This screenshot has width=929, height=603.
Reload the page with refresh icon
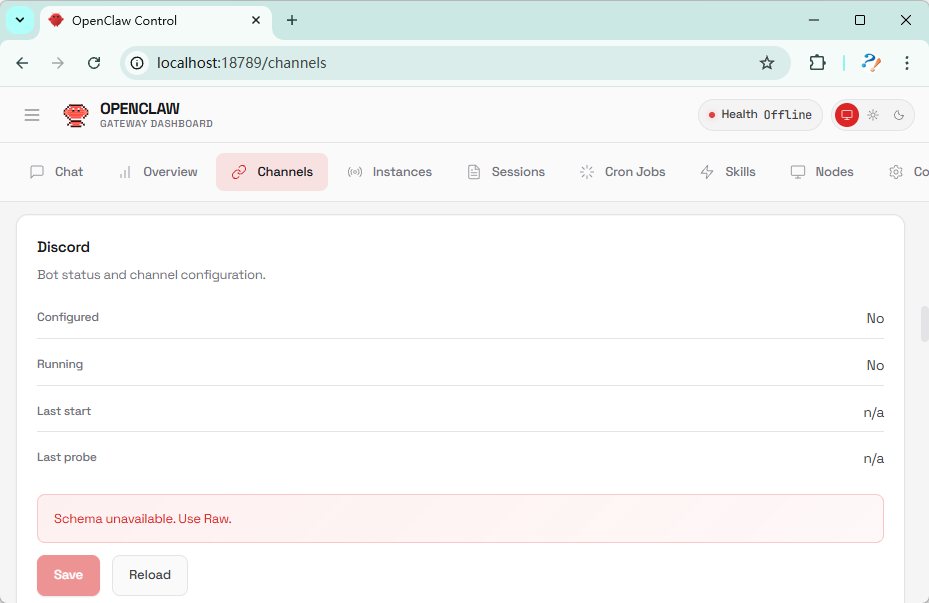(x=94, y=63)
